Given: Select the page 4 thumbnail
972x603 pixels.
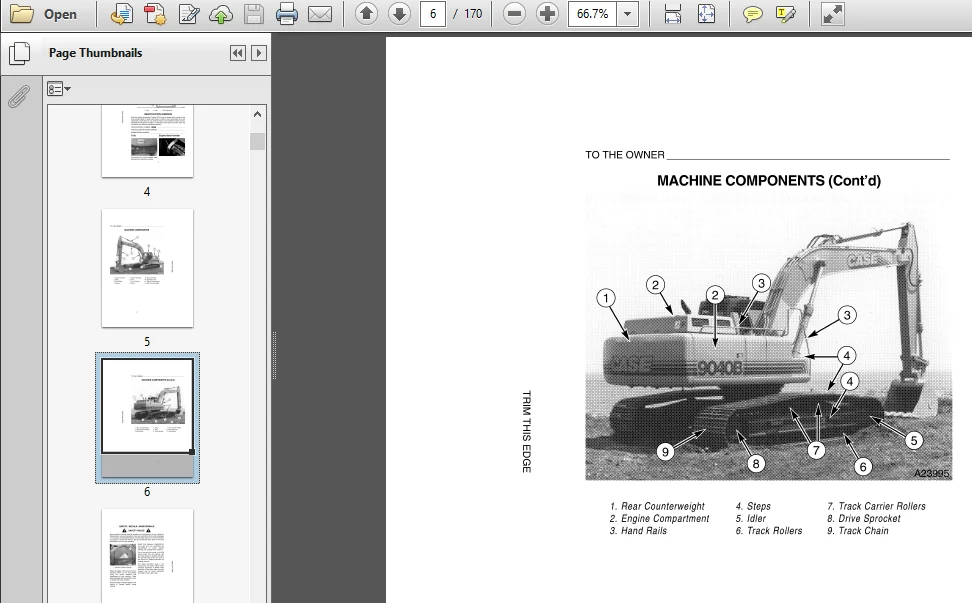Looking at the screenshot, I should 148,141.
